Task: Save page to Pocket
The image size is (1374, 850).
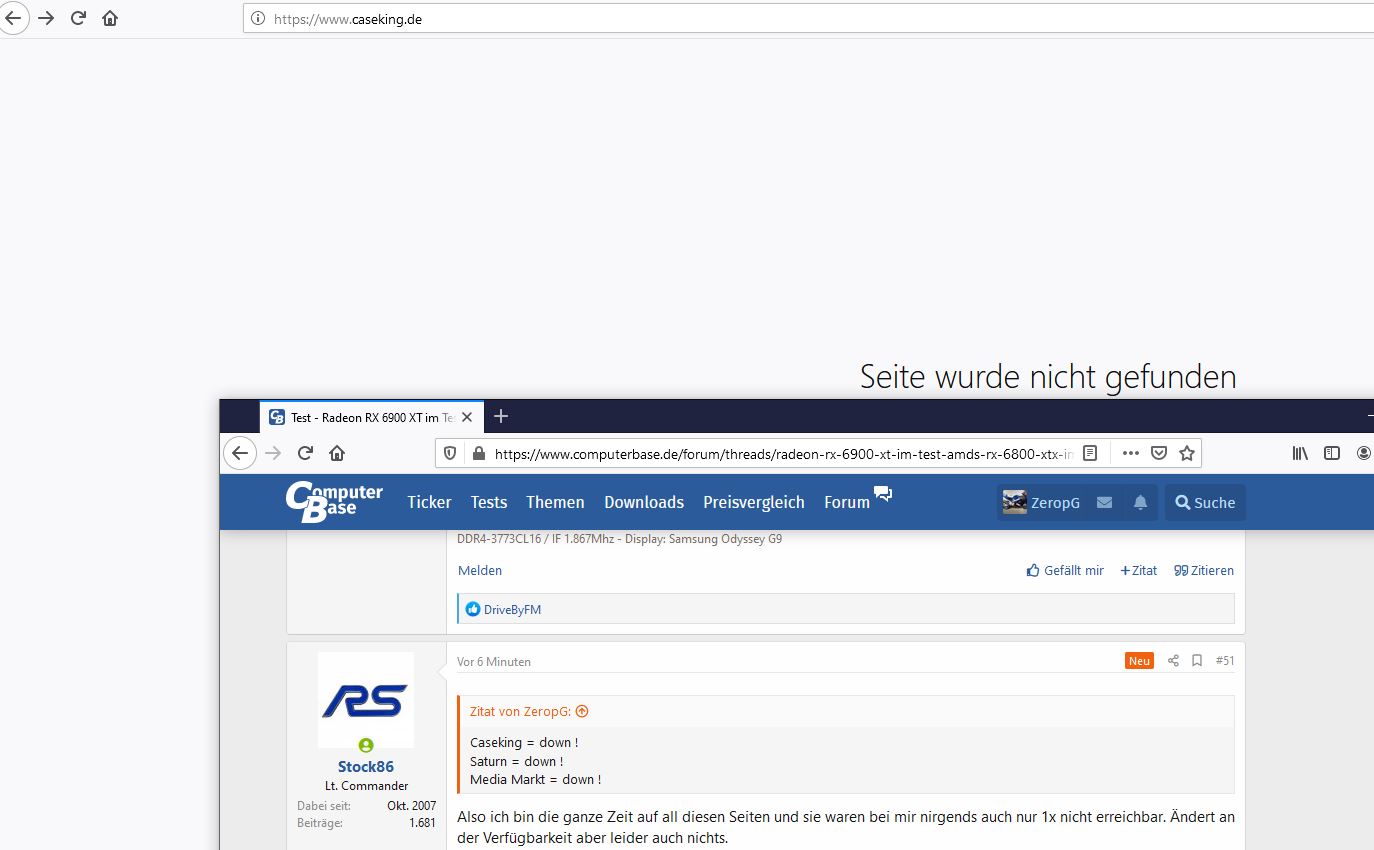Action: [1159, 453]
